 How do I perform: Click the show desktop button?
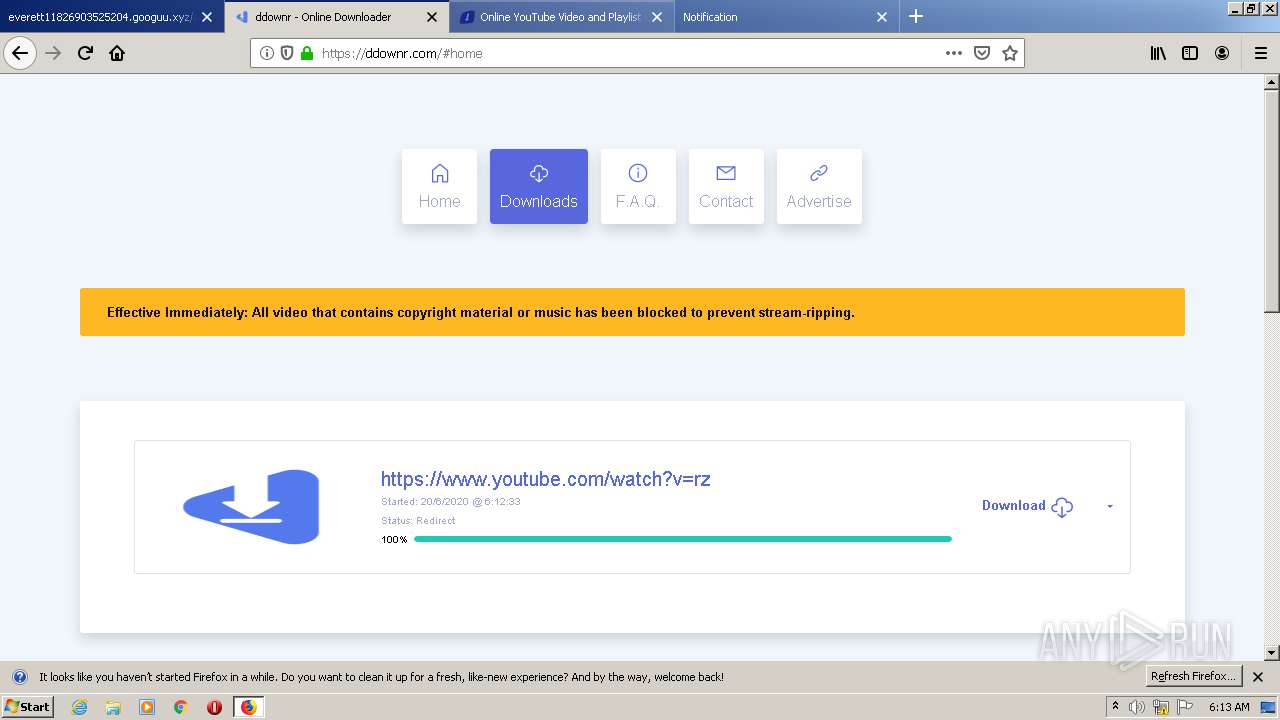(x=1269, y=707)
